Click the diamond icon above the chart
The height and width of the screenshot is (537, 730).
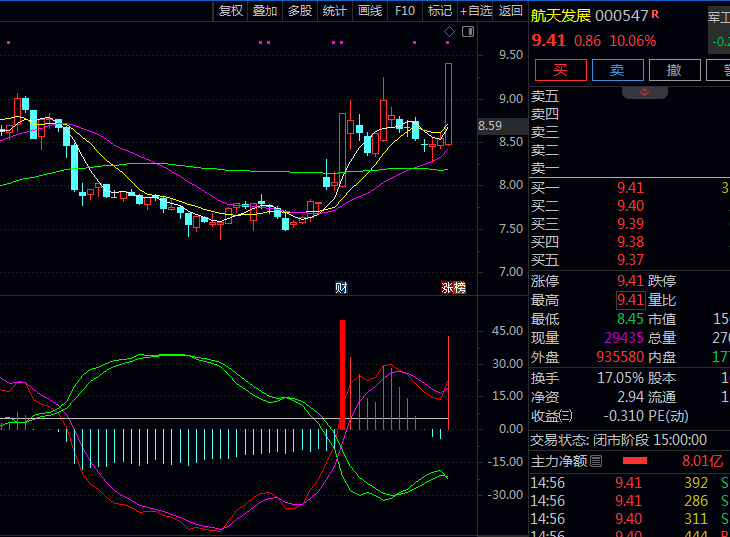tap(450, 32)
